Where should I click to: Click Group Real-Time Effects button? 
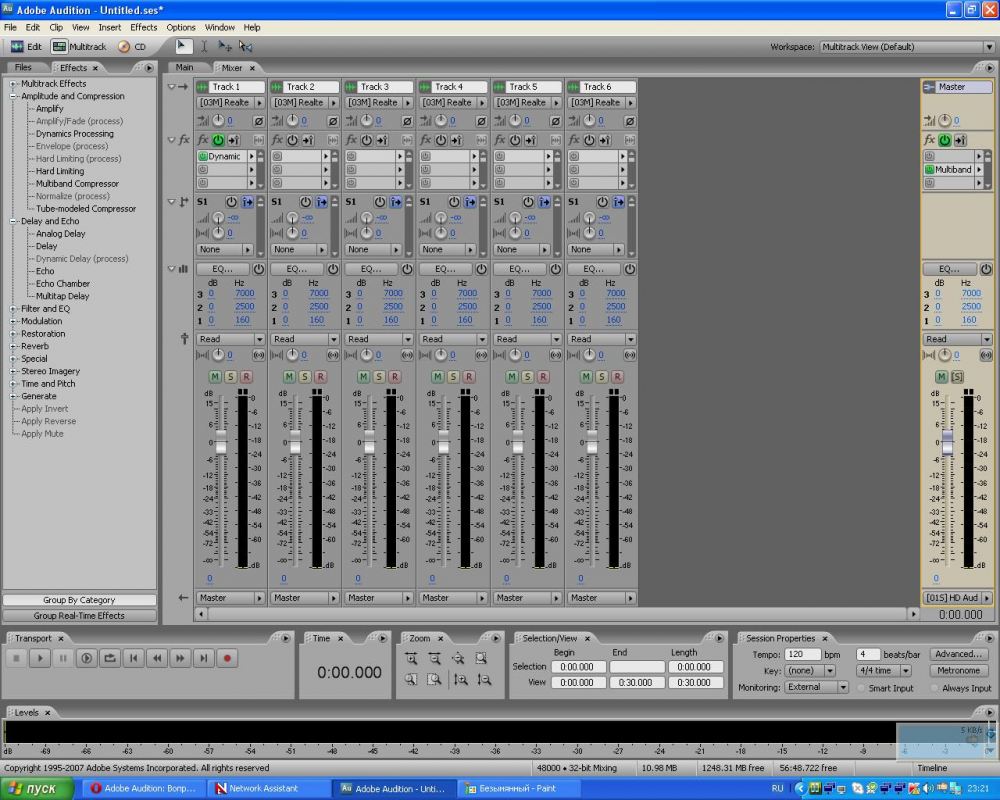tap(79, 616)
